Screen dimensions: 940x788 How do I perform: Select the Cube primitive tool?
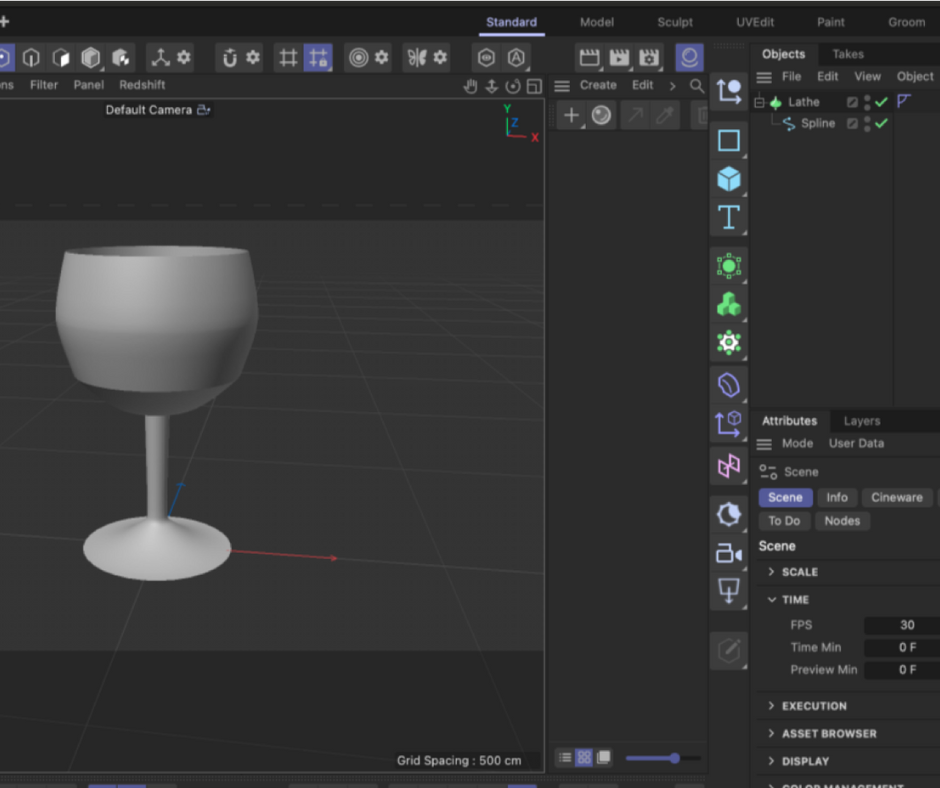[x=729, y=178]
